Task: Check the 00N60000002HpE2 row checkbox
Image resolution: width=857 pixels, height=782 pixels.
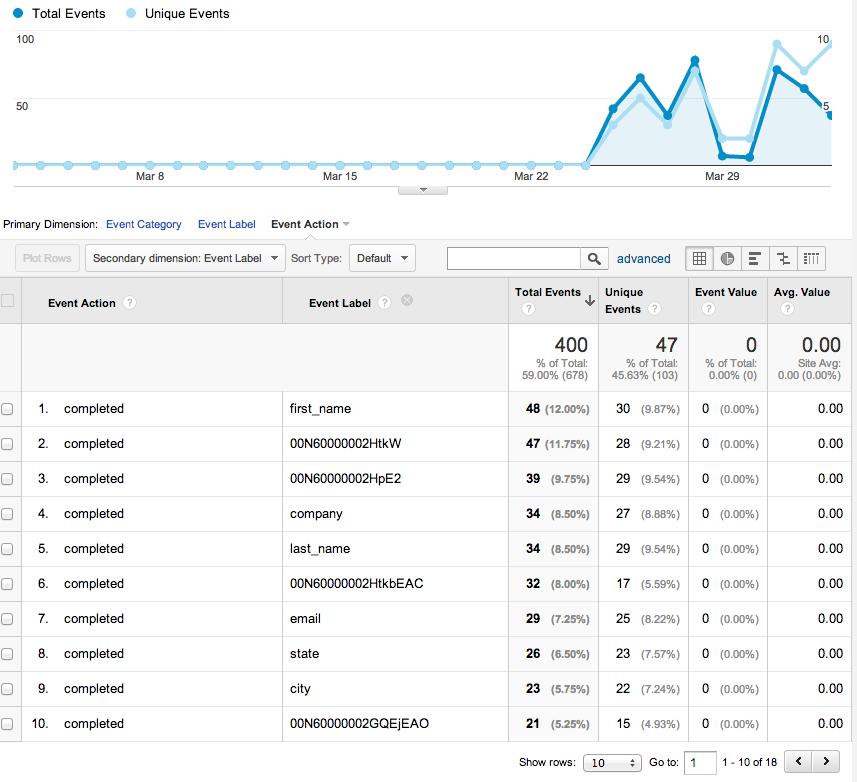Action: tap(7, 479)
